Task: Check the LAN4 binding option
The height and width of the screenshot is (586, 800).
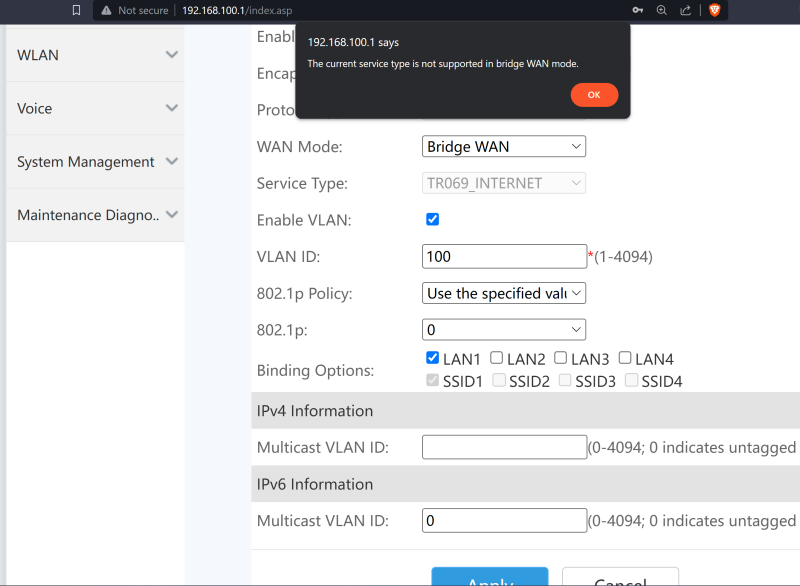Action: (625, 358)
